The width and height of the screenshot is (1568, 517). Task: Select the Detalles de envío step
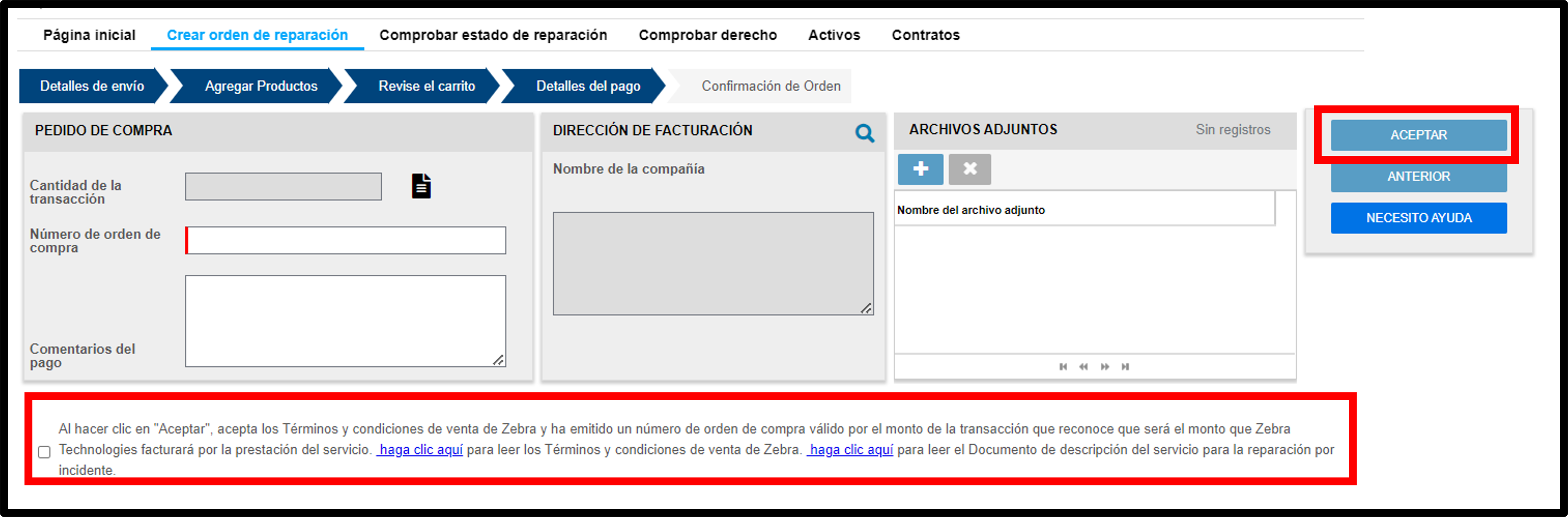[x=93, y=86]
